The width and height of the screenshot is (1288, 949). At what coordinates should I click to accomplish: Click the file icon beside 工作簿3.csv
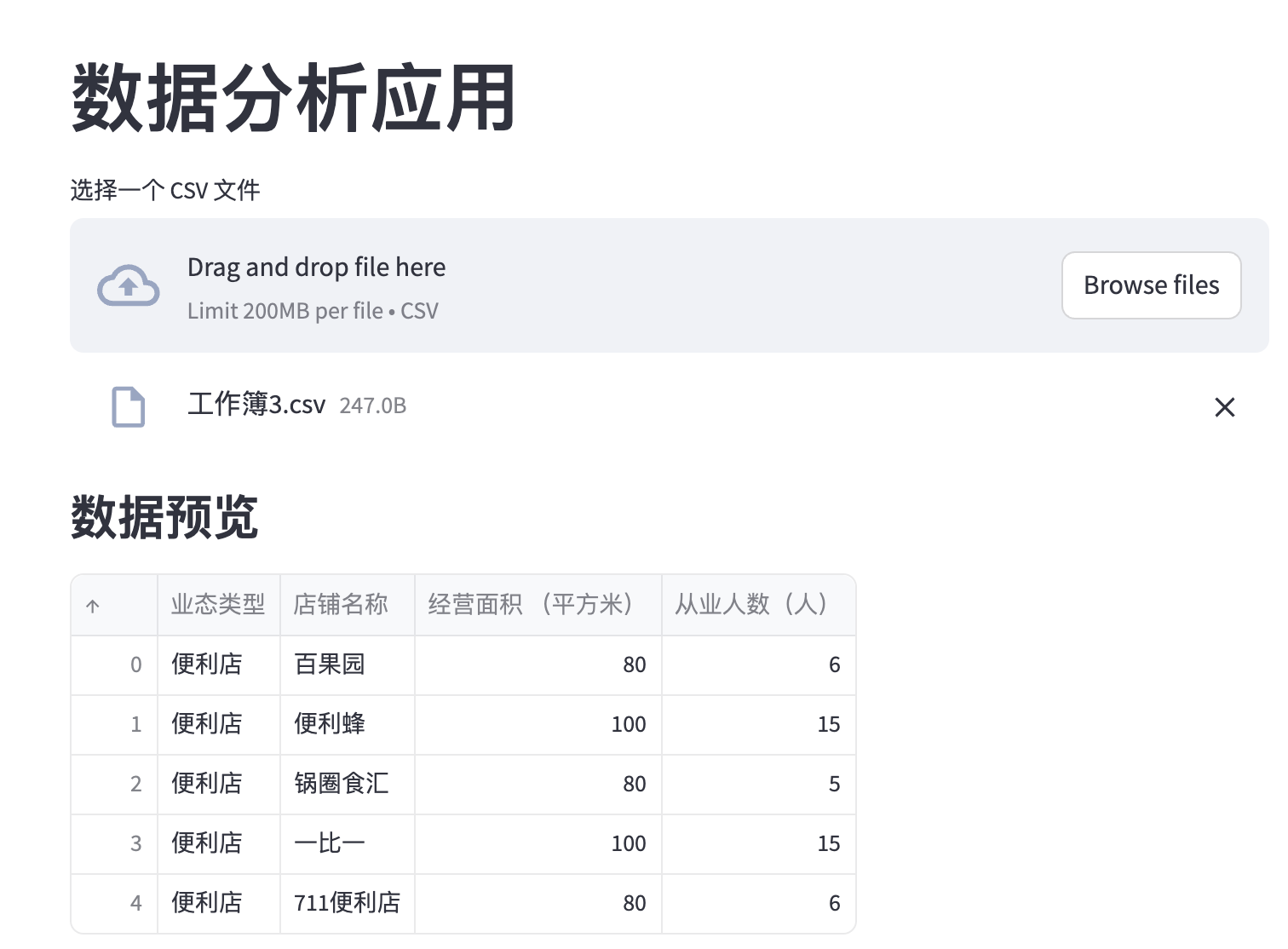(129, 406)
